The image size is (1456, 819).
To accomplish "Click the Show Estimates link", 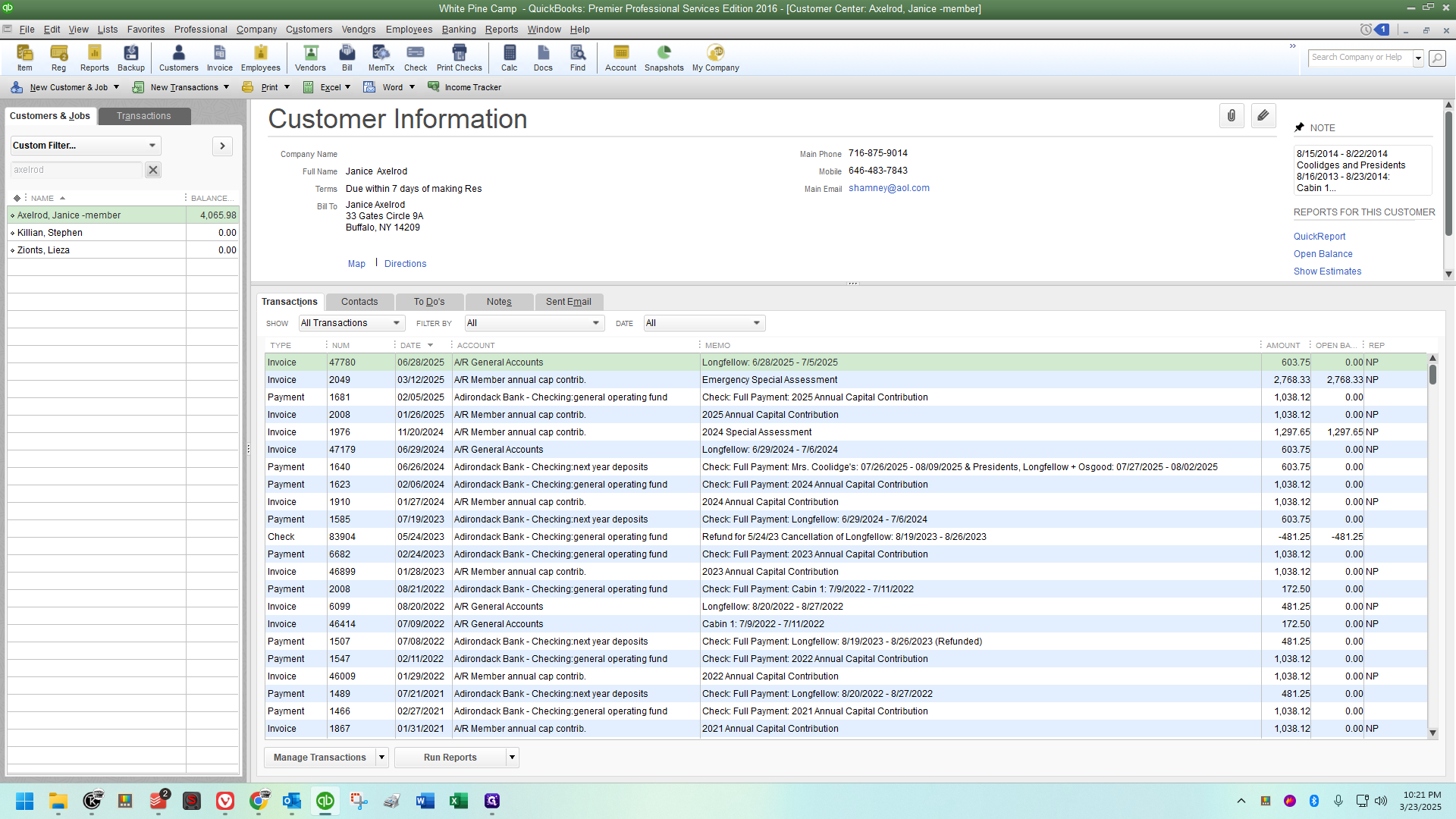I will pos(1327,271).
